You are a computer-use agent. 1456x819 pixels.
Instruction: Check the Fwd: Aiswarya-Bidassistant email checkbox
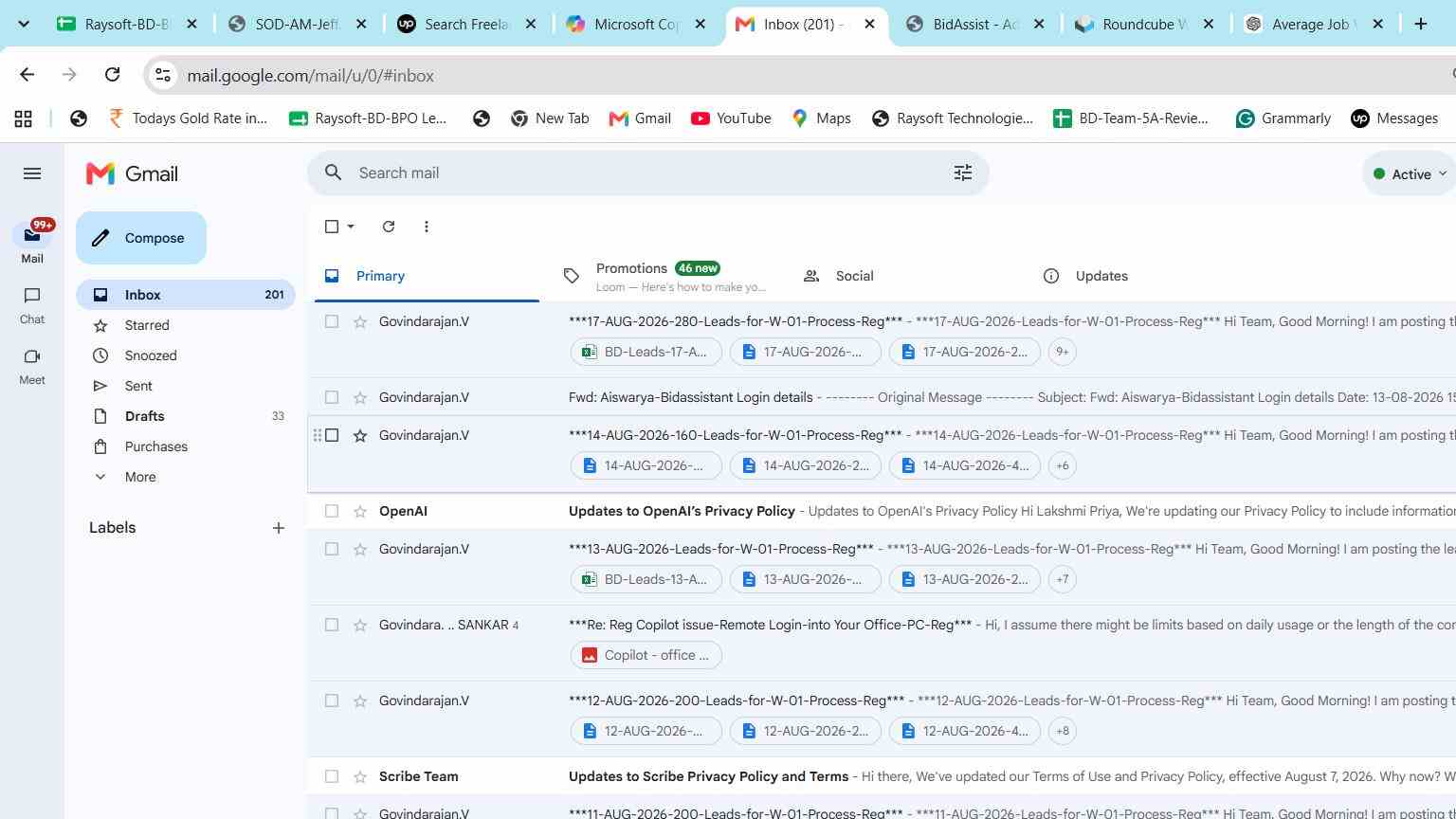point(332,397)
